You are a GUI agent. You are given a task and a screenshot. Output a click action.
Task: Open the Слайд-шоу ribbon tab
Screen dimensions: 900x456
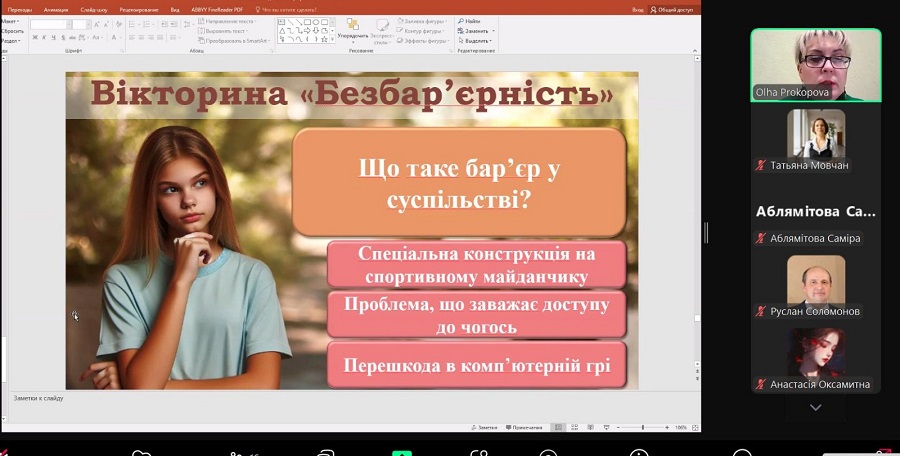point(95,9)
